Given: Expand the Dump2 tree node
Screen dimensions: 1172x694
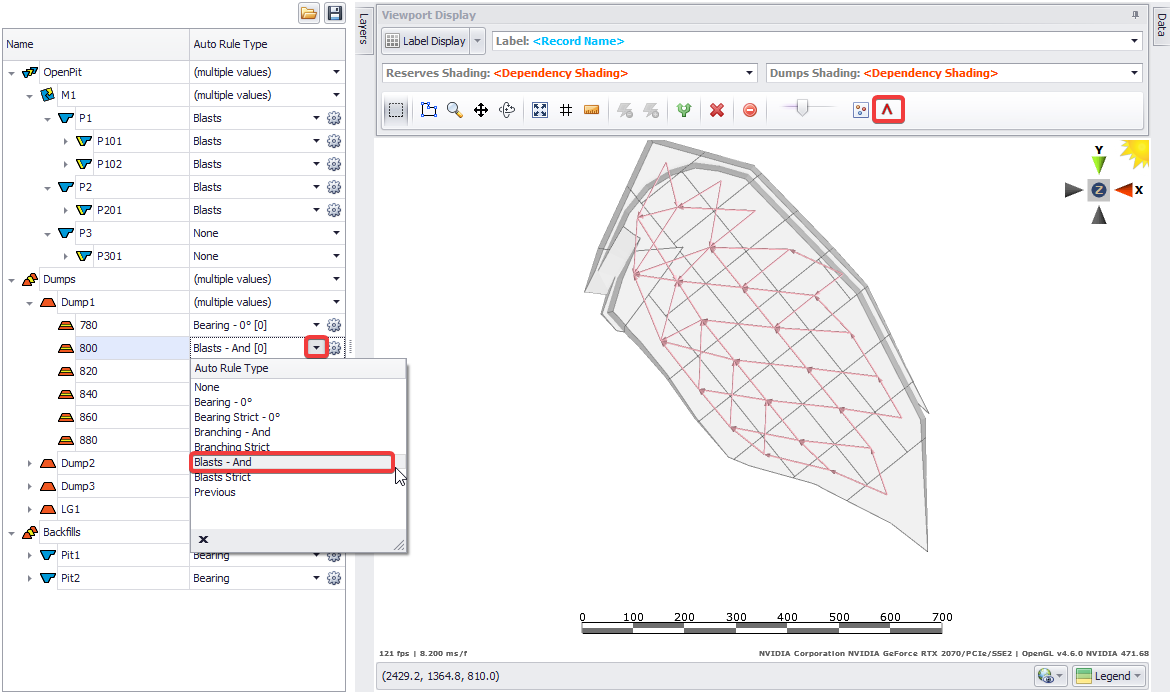Looking at the screenshot, I should coord(30,463).
